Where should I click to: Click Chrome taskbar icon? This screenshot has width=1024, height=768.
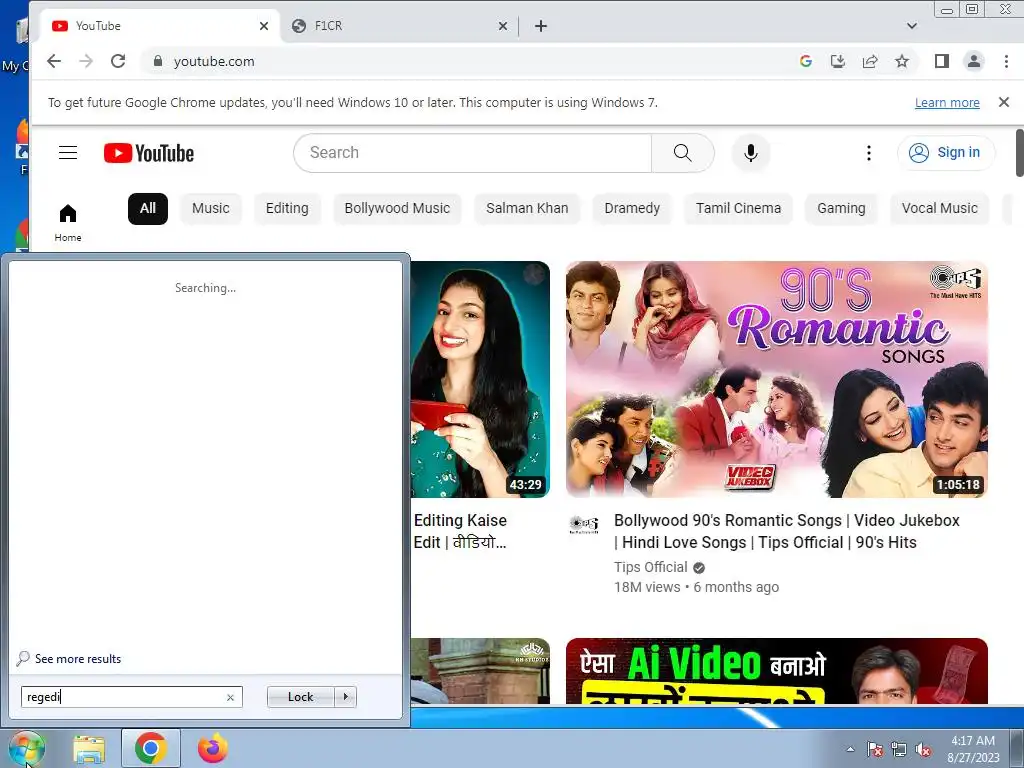click(151, 748)
